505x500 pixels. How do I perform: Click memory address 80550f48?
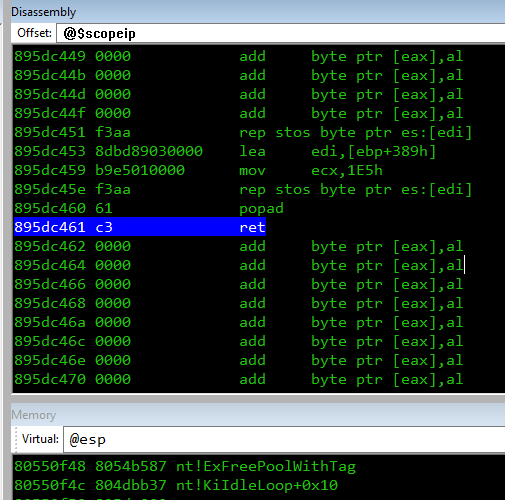coord(50,466)
